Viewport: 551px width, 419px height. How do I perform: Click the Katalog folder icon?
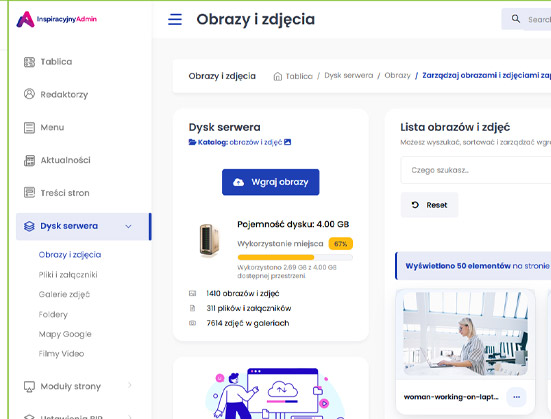click(x=192, y=142)
